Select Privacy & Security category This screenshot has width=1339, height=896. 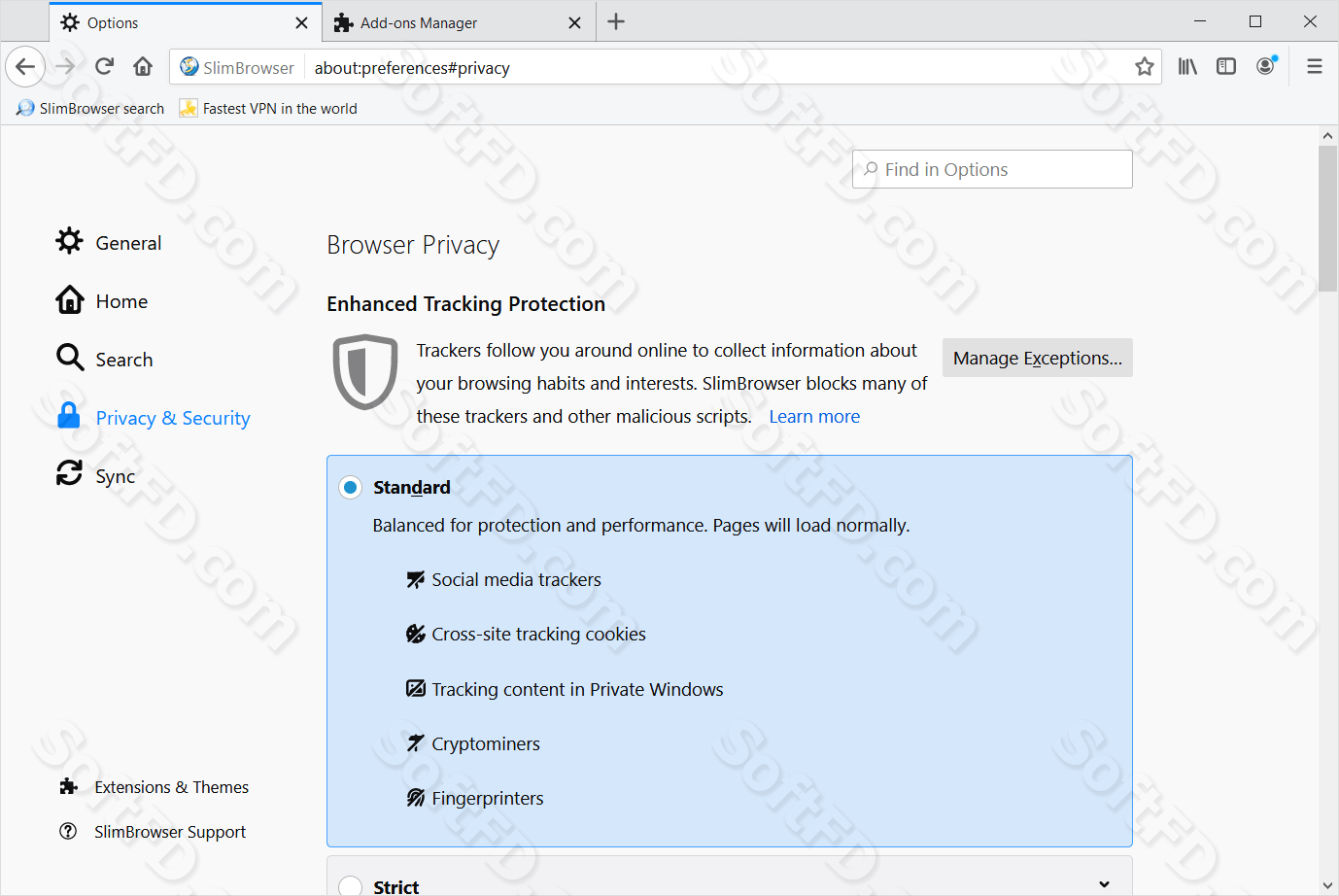[154, 417]
